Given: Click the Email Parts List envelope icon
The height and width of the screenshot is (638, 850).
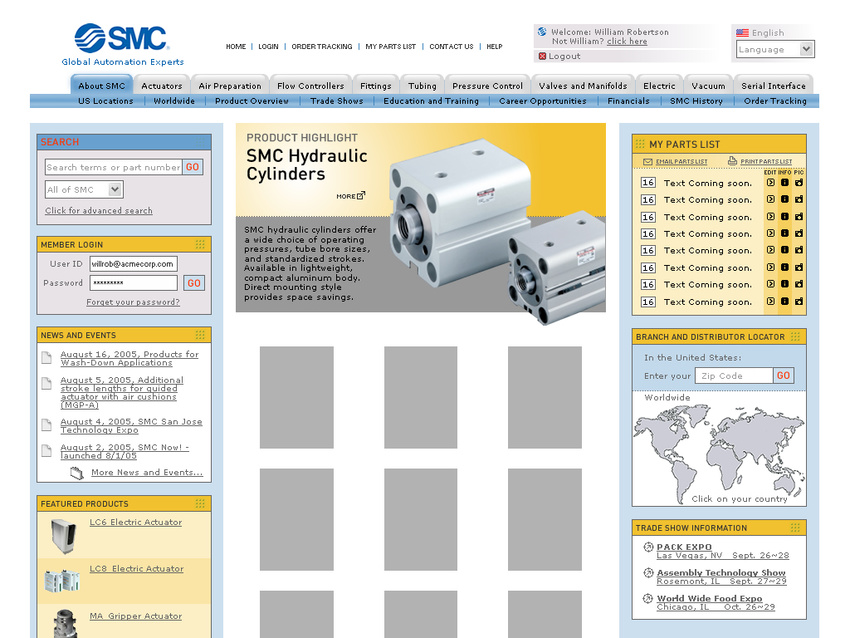Looking at the screenshot, I should click(647, 162).
